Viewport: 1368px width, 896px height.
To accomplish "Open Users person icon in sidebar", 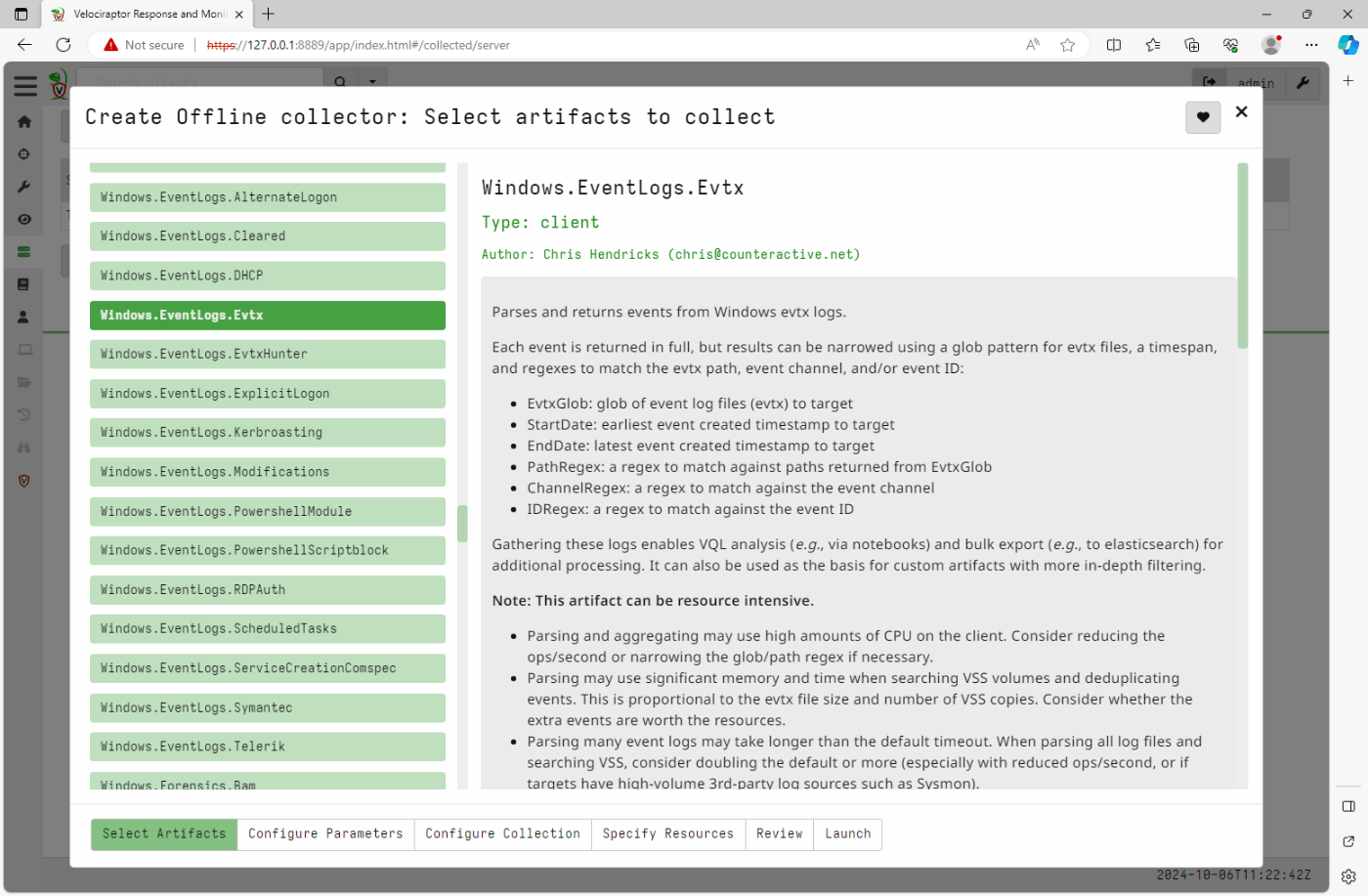I will tap(24, 318).
